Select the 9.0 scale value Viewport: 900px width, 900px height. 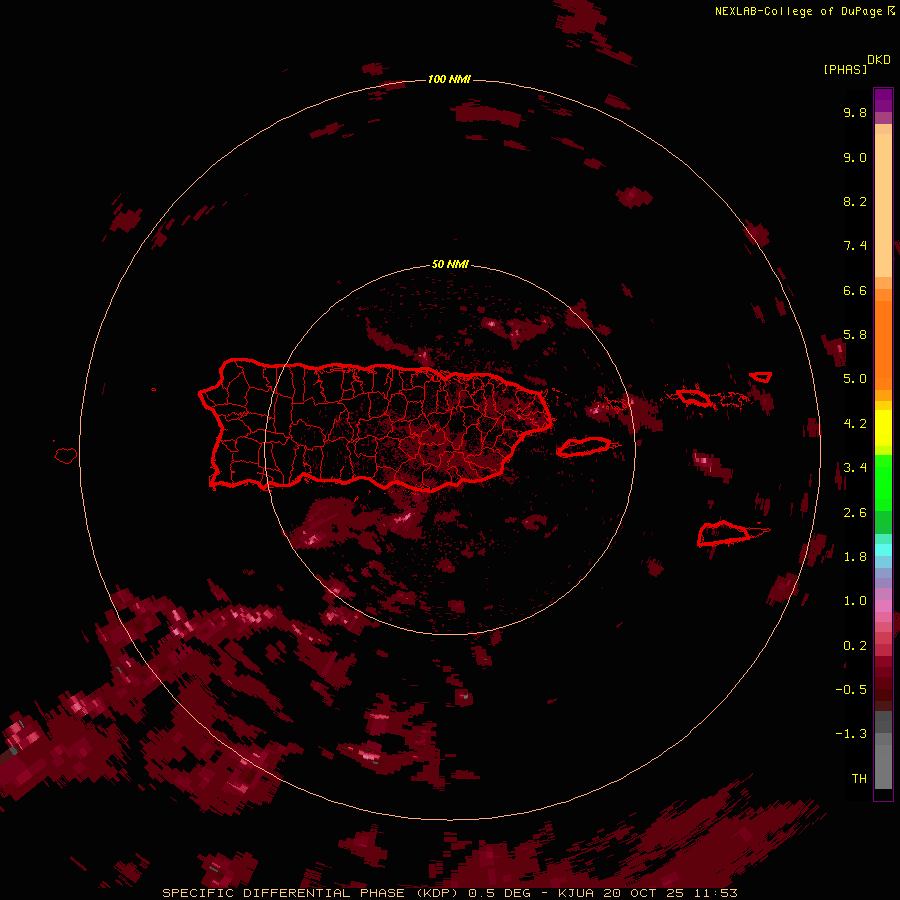click(x=855, y=157)
